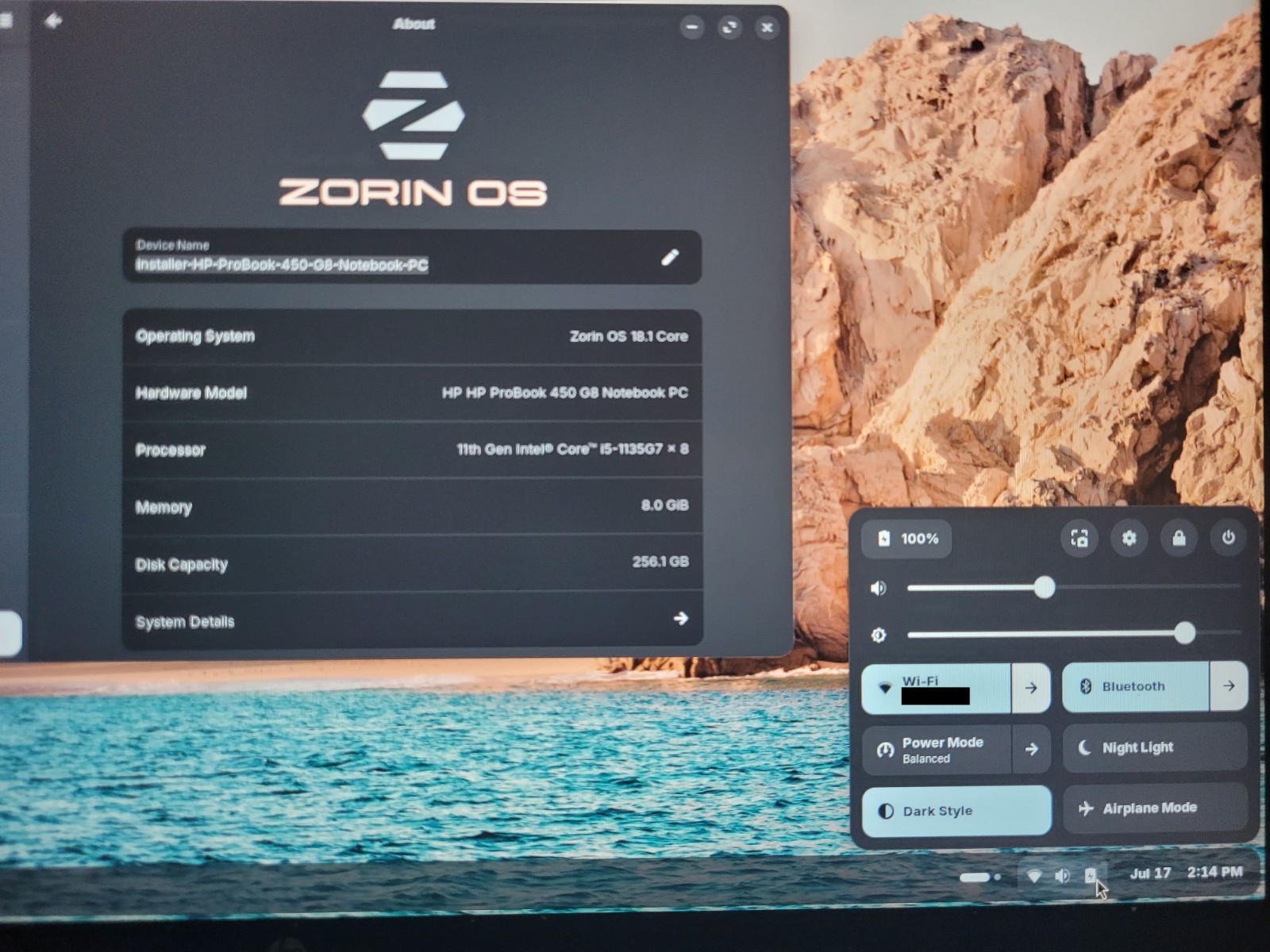
Task: Disable Bluetooth toggle
Action: 1135,686
